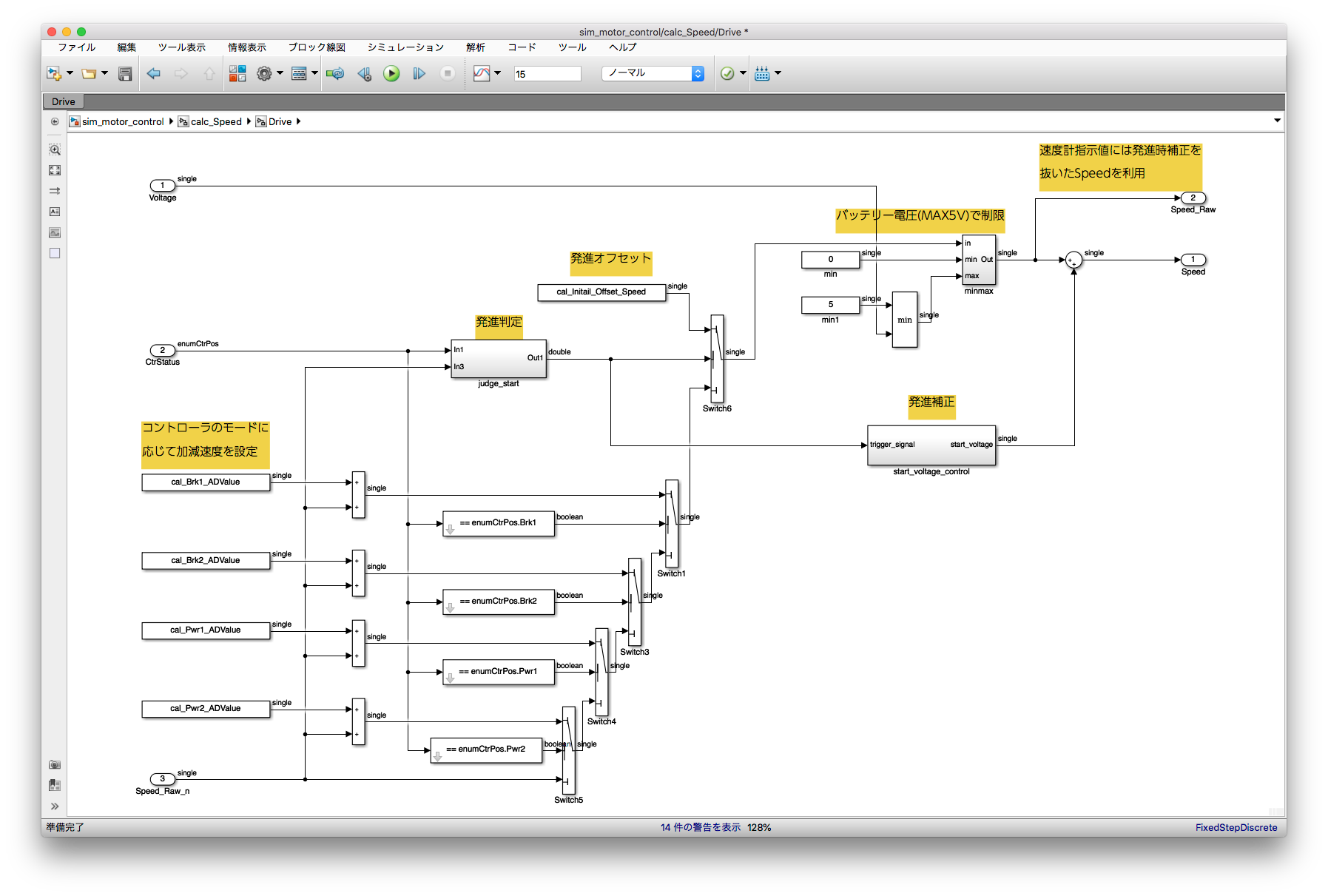Click the Annotation text tool in palette
The width and height of the screenshot is (1328, 896).
(x=55, y=212)
